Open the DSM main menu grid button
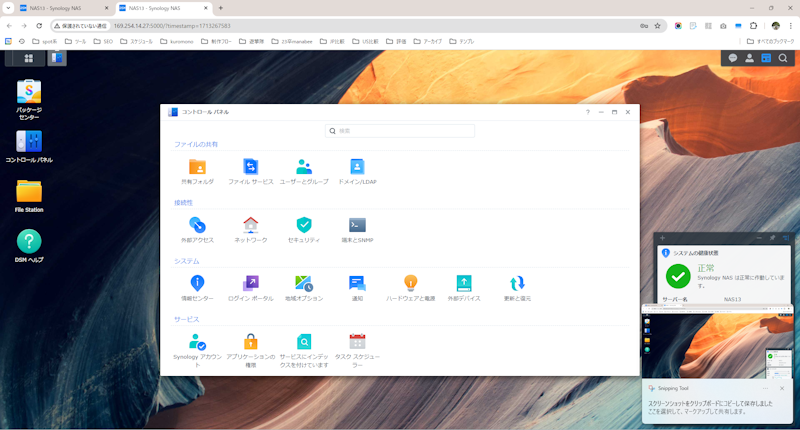800x430 pixels. coord(29,58)
